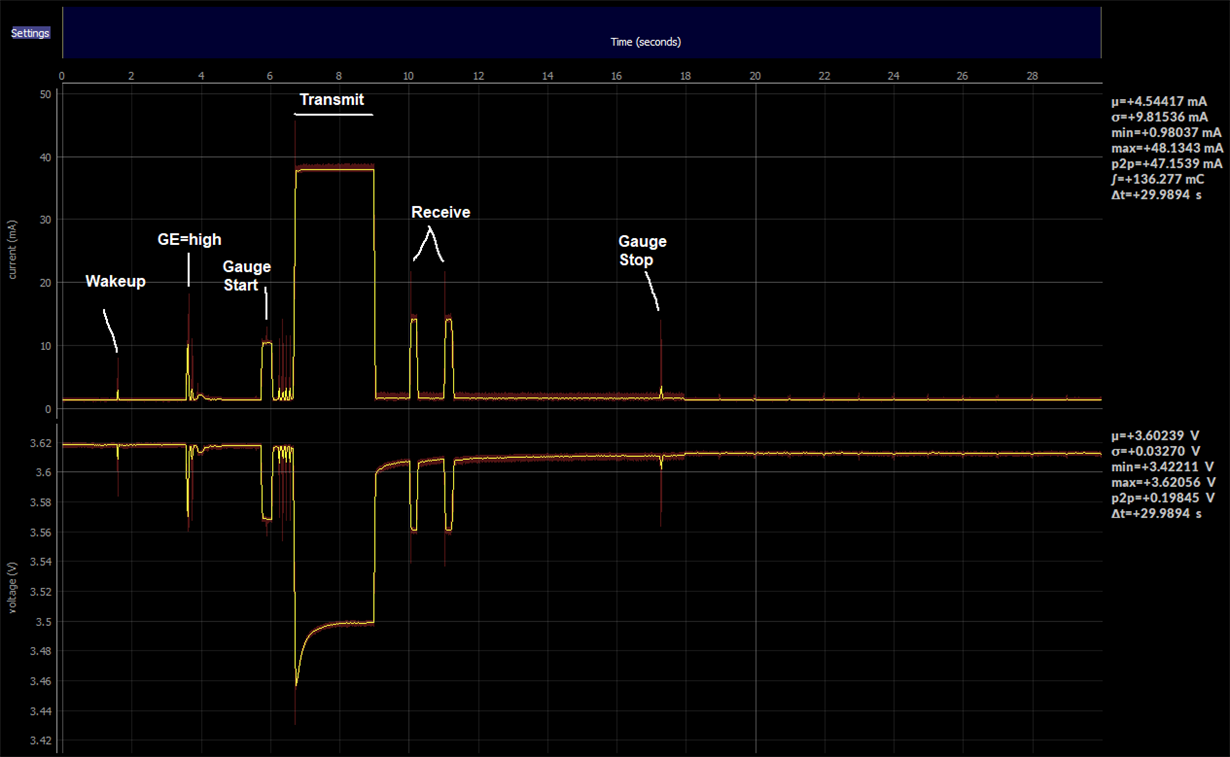This screenshot has height=757, width=1230.
Task: Select the min=+0.98037 mA value
Action: click(x=1166, y=132)
